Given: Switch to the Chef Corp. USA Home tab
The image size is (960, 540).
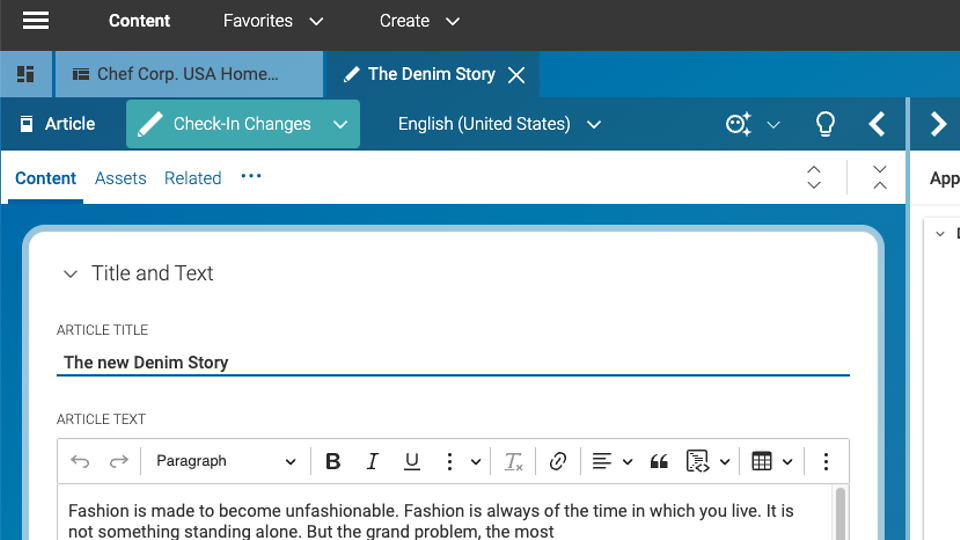Looking at the screenshot, I should coord(189,74).
